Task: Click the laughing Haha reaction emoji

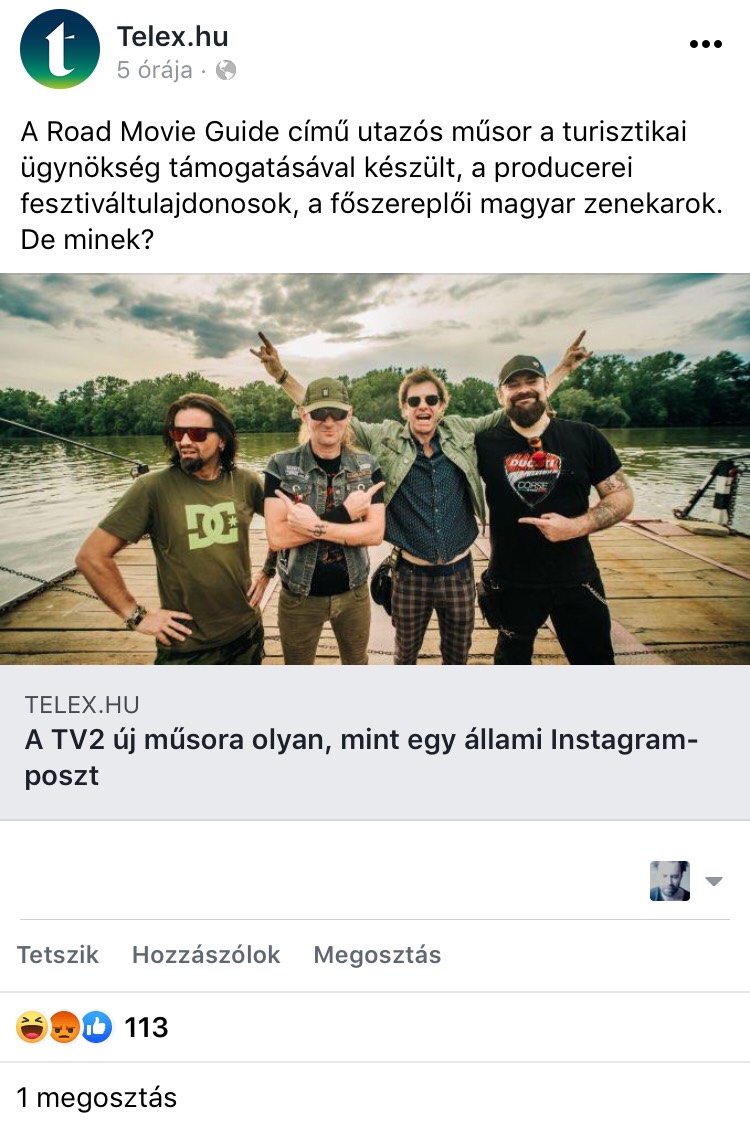Action: tap(31, 1027)
